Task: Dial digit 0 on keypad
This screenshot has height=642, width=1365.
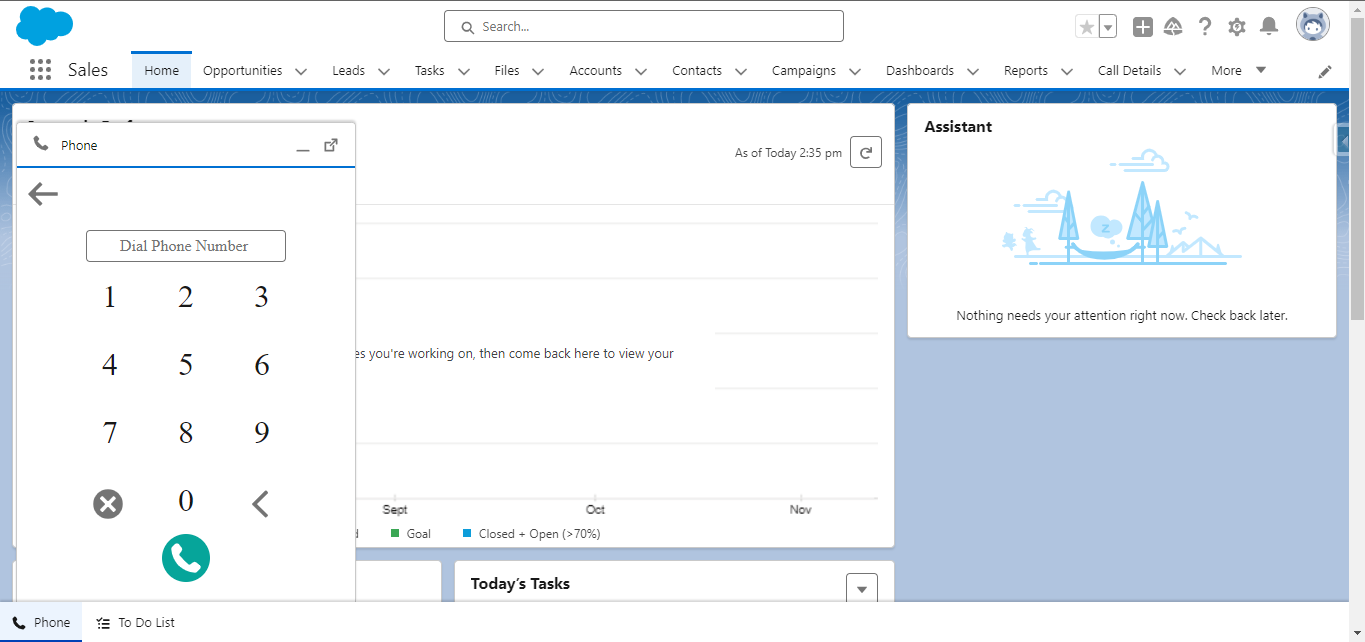Action: coord(186,501)
